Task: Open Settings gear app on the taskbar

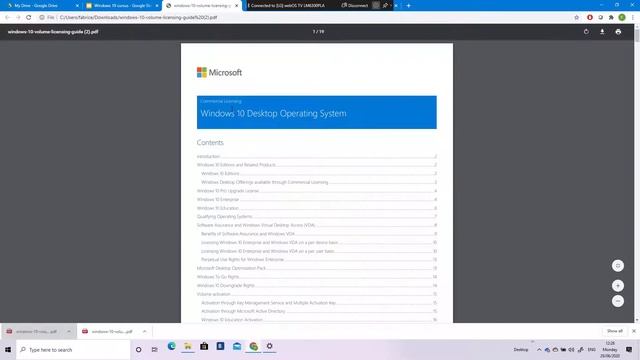Action: click(269, 347)
